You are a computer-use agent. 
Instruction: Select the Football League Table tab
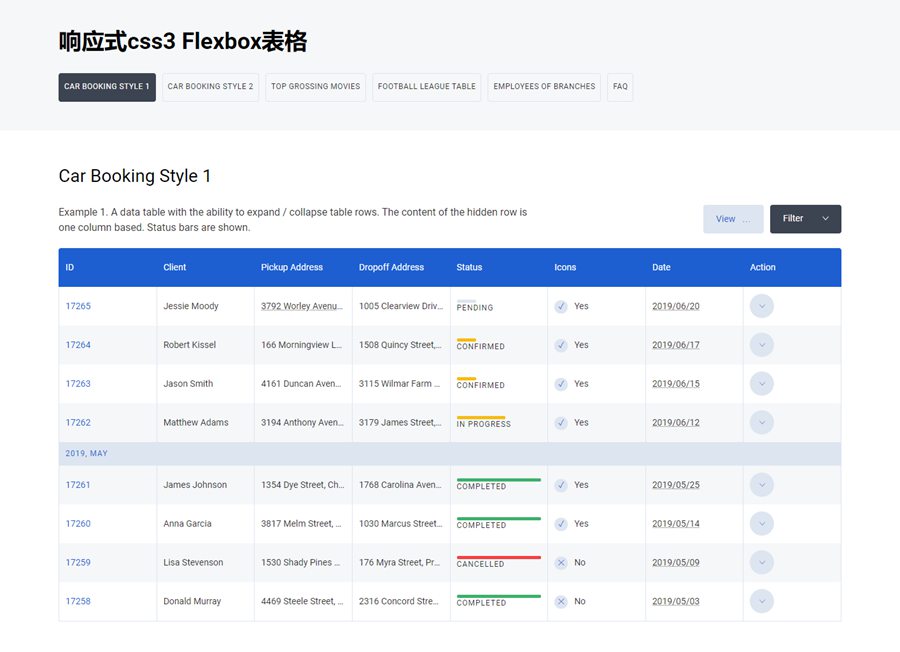[427, 87]
